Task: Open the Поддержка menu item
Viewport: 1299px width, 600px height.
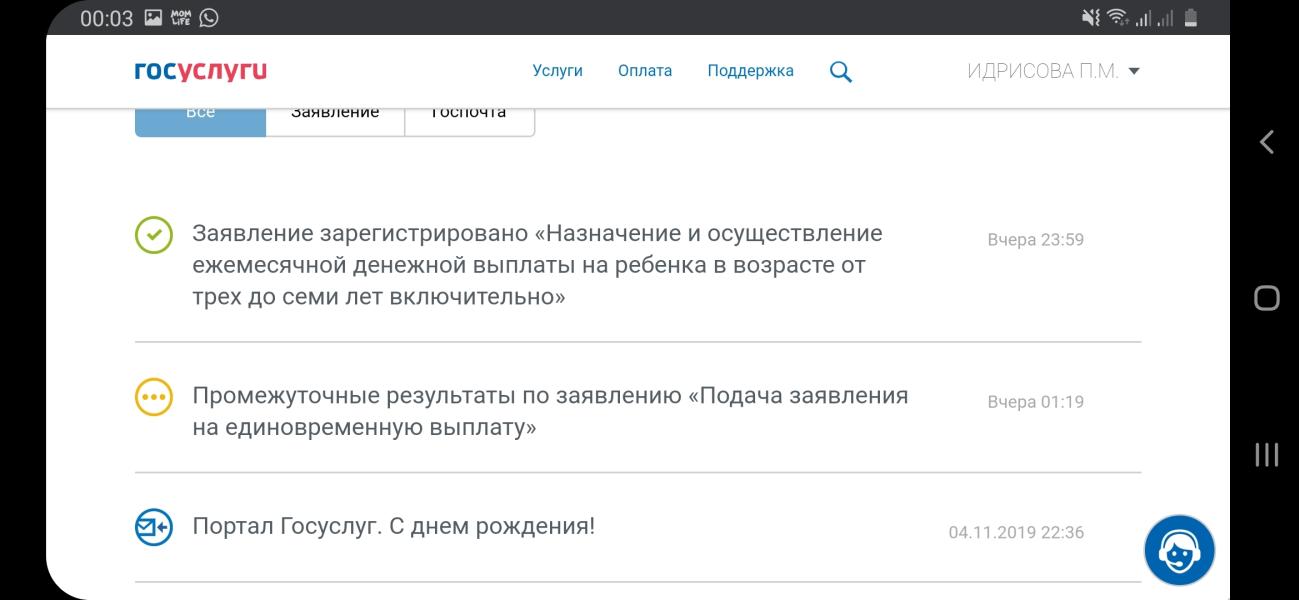Action: (x=750, y=71)
